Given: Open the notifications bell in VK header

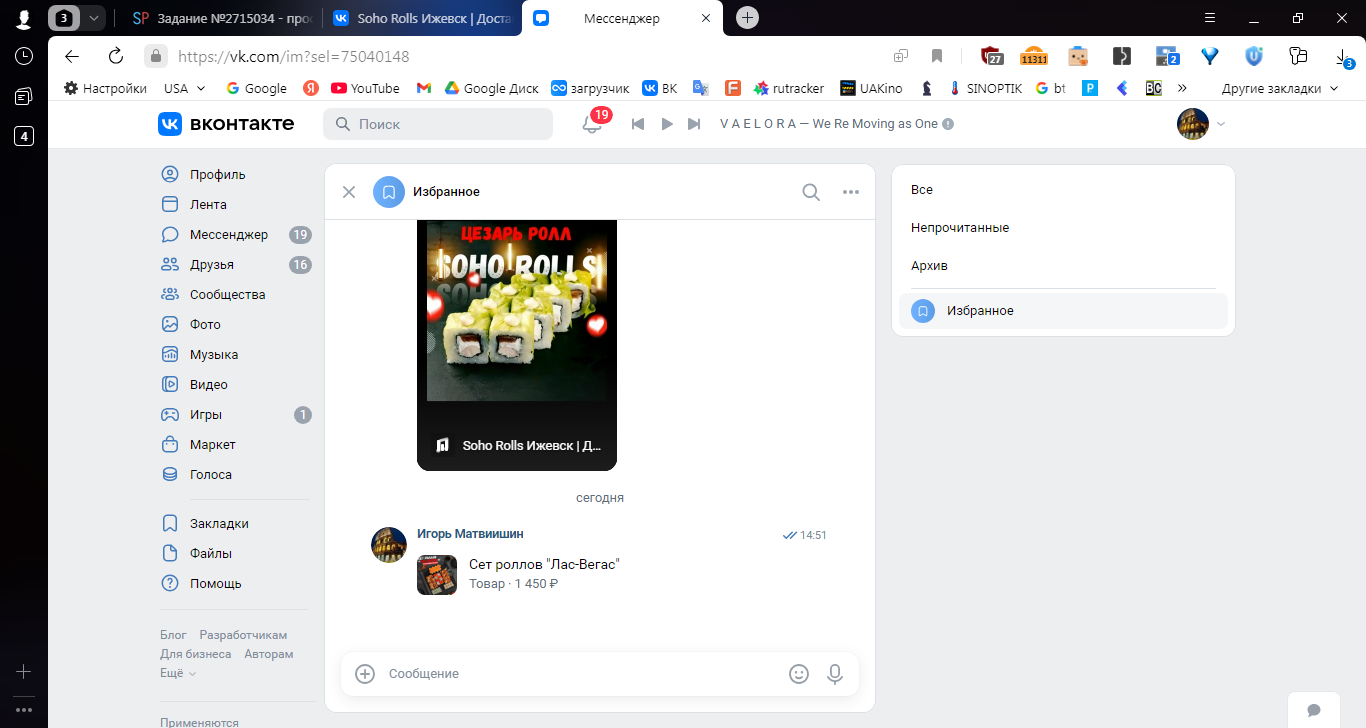Looking at the screenshot, I should pyautogui.click(x=592, y=124).
